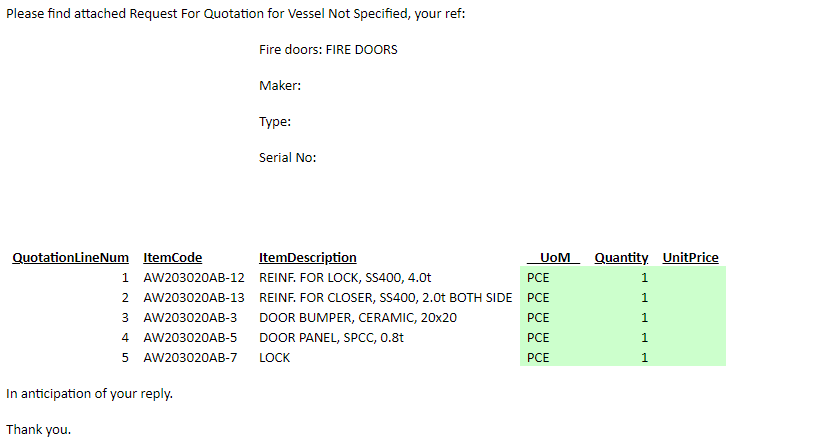The width and height of the screenshot is (836, 445).
Task: Click the UnitPrice cell for DOOR BUMPER row
Action: pos(690,317)
